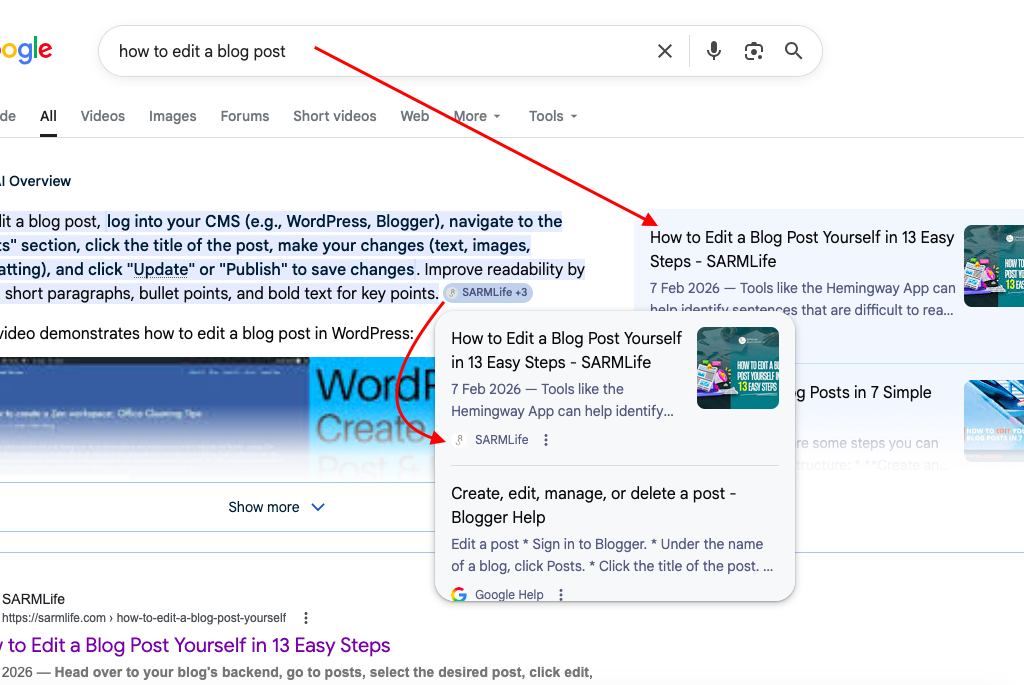Open the Tools dropdown
The image size is (1024, 685).
tap(552, 116)
